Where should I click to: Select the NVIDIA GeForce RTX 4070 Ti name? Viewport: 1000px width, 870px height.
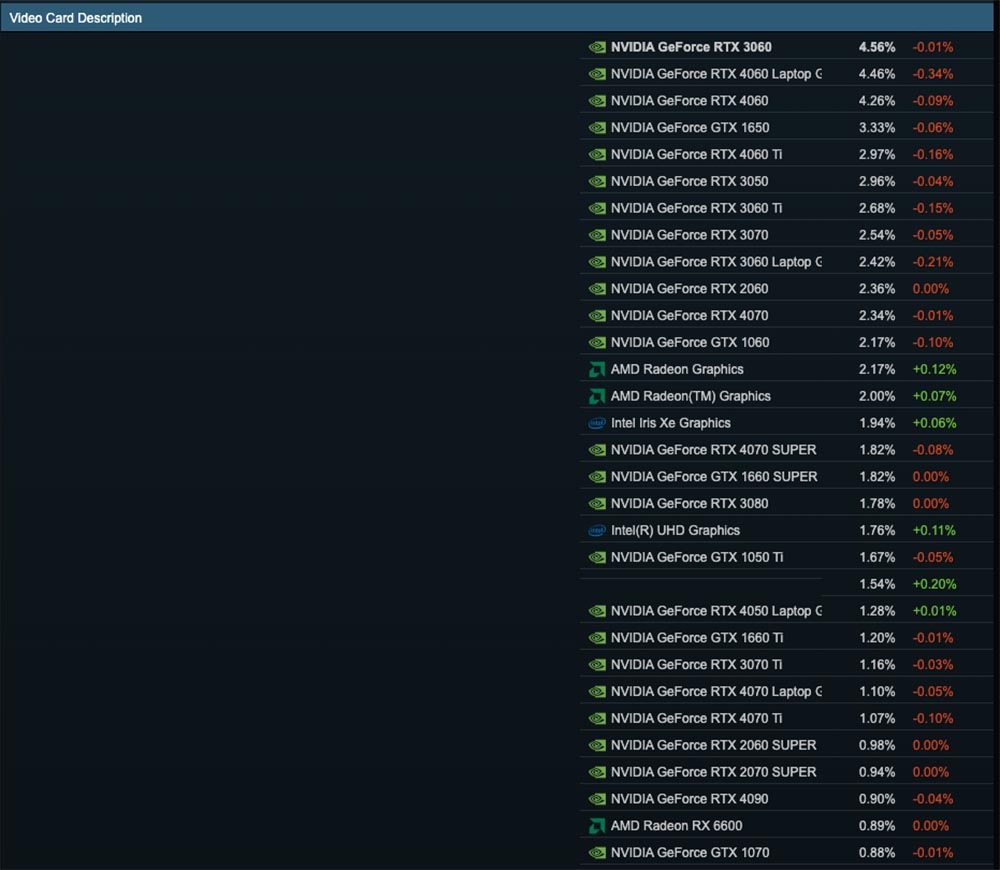(696, 718)
